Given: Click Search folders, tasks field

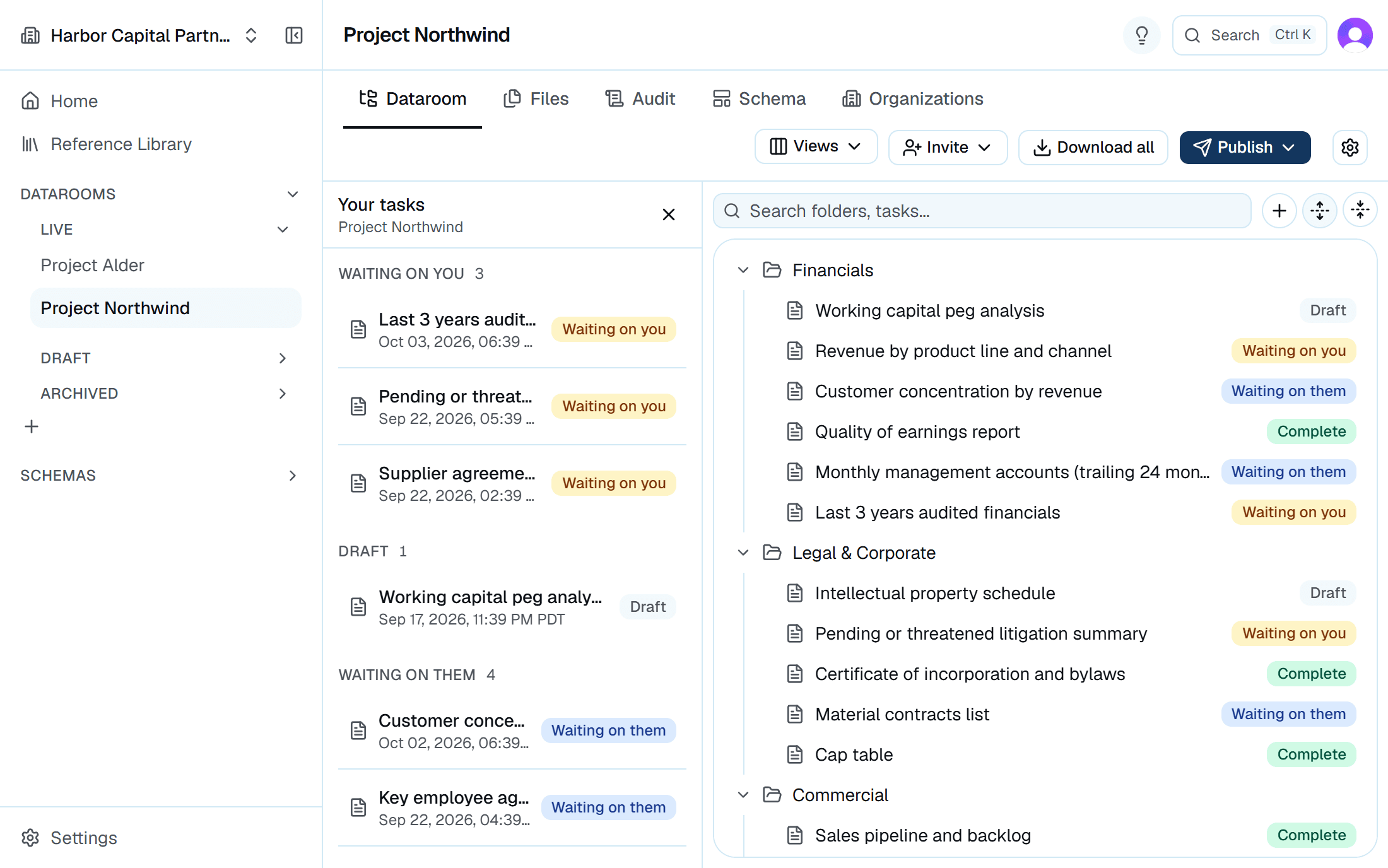Looking at the screenshot, I should point(982,211).
